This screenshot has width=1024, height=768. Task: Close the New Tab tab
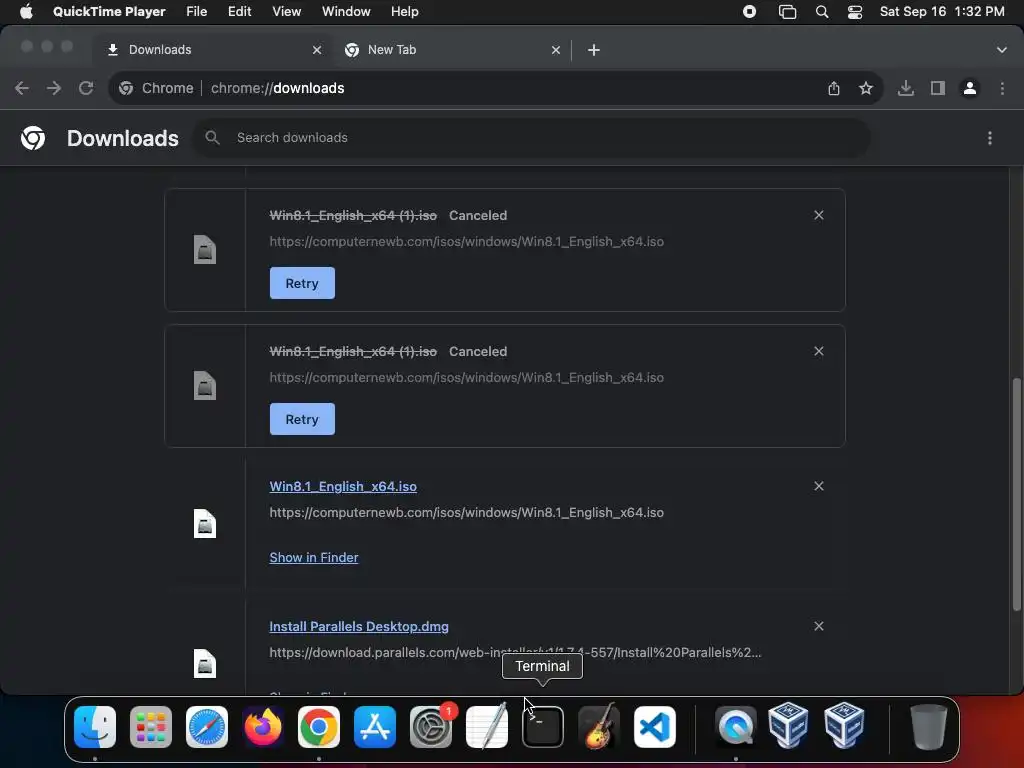tap(556, 50)
